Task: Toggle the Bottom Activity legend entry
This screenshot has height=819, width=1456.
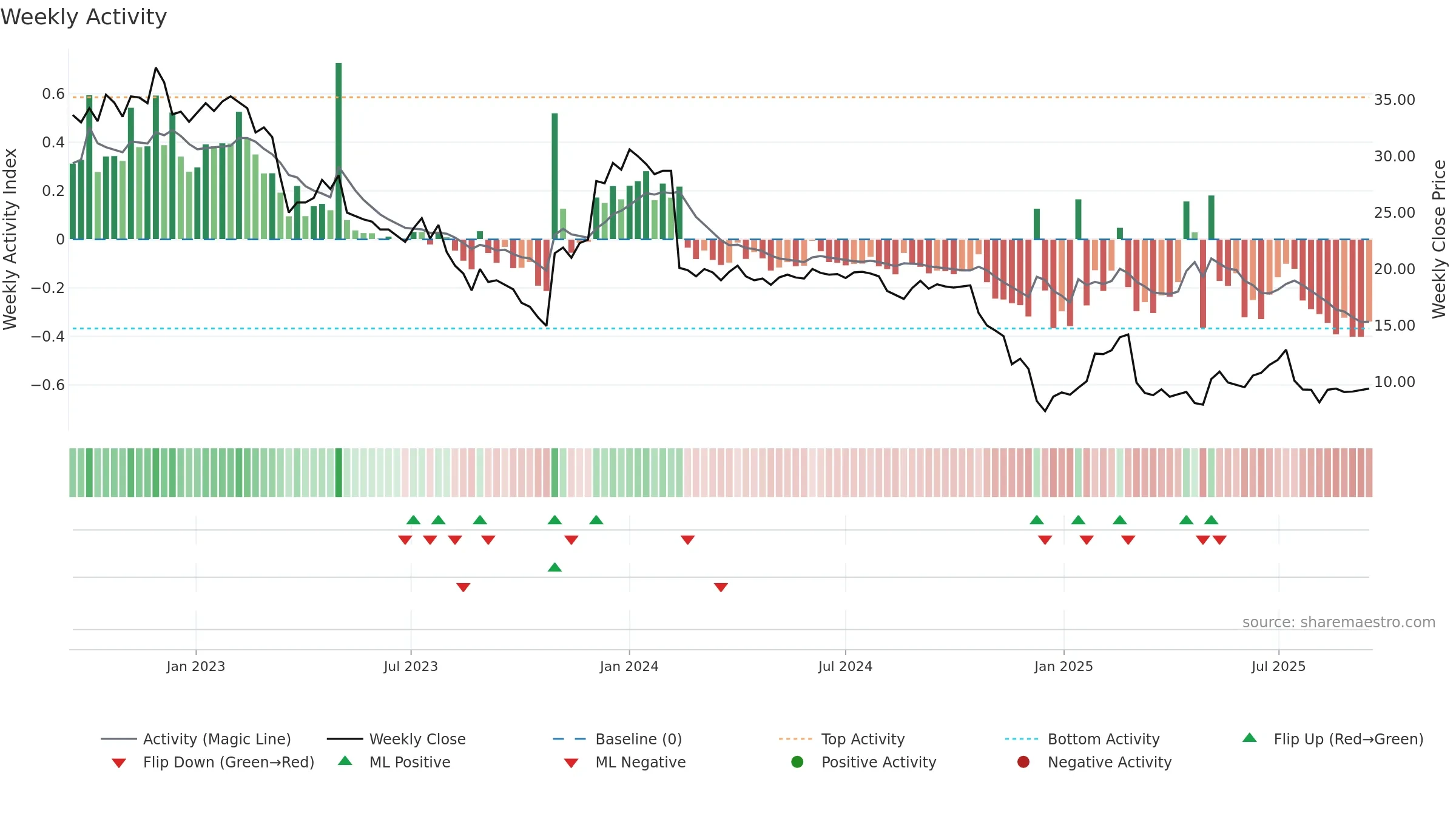Action: (1082, 739)
